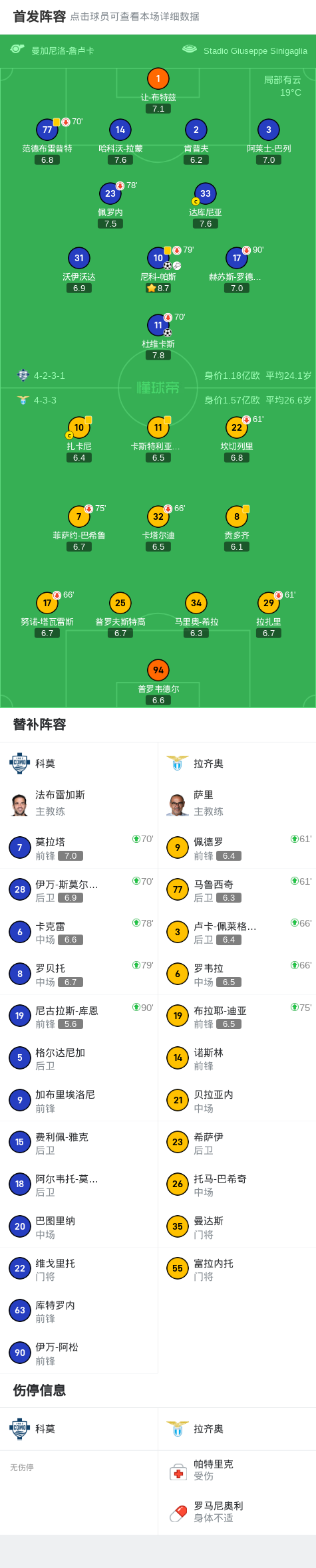Open substitute 尼古拉斯-库恩 number 19 row
This screenshot has width=316, height=1568.
pos(79,1016)
